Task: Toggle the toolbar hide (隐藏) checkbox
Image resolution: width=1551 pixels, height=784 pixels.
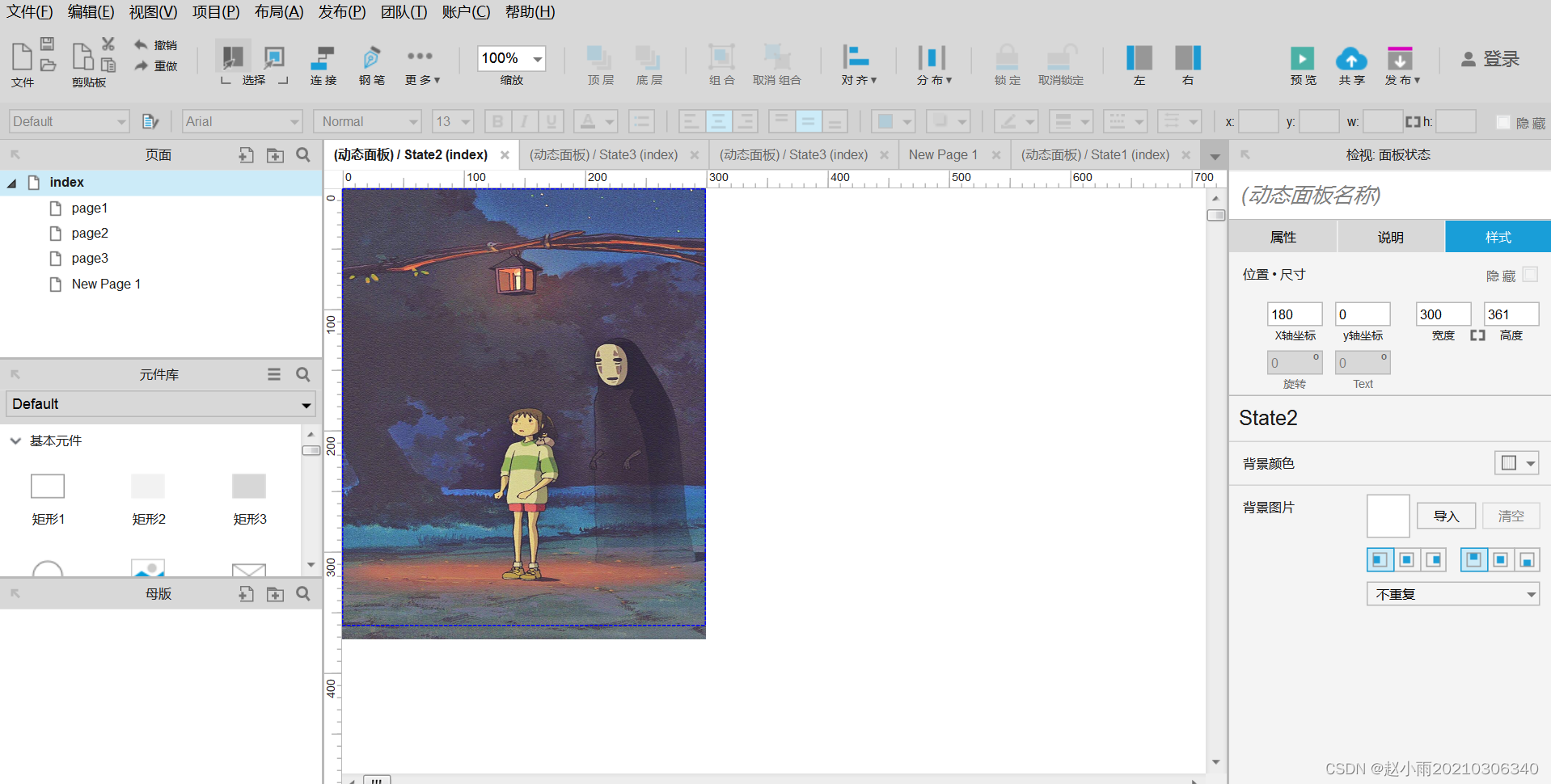Action: [1503, 122]
